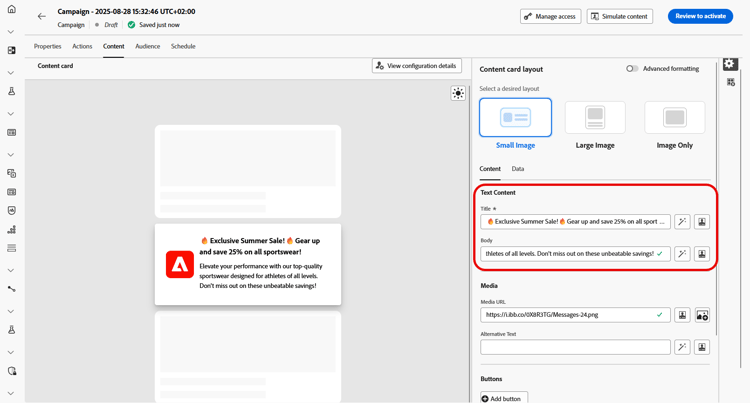The image size is (750, 403).
Task: Open personalization editor for Alternative Text
Action: tap(702, 347)
